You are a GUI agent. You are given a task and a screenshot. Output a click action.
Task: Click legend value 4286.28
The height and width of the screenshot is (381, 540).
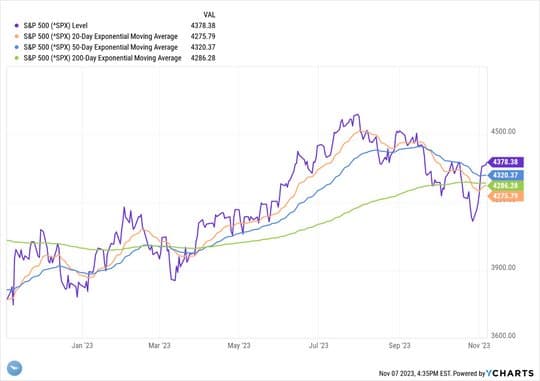click(x=203, y=58)
